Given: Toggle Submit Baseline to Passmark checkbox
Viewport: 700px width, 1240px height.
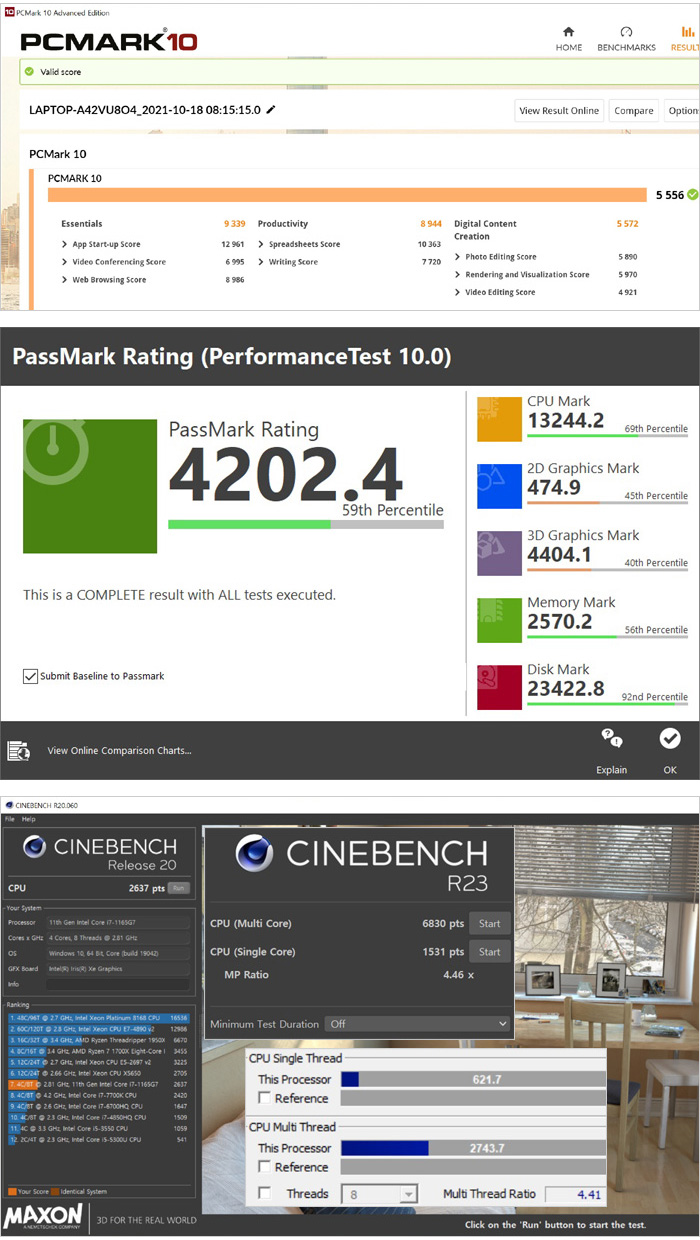Looking at the screenshot, I should coord(30,676).
